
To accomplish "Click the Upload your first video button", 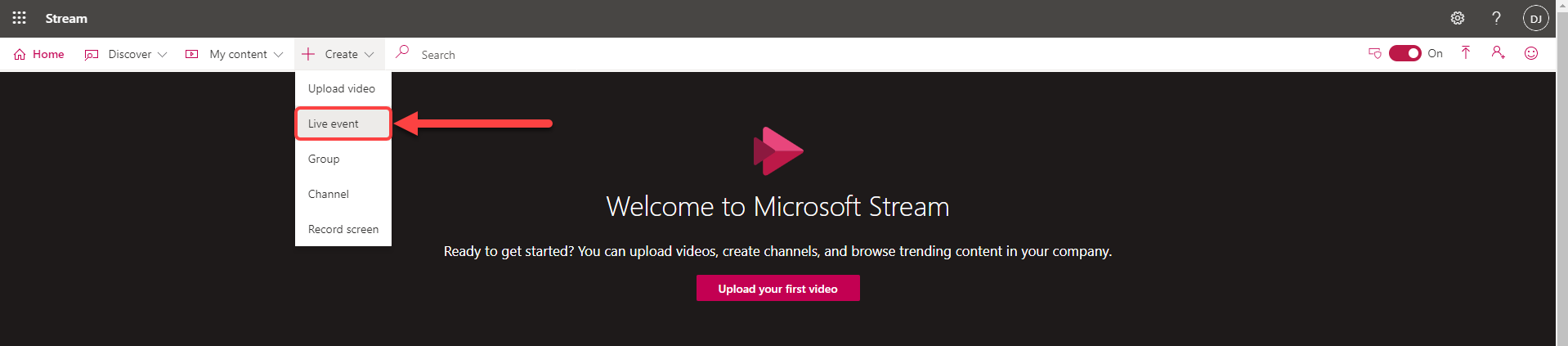I will pos(777,288).
